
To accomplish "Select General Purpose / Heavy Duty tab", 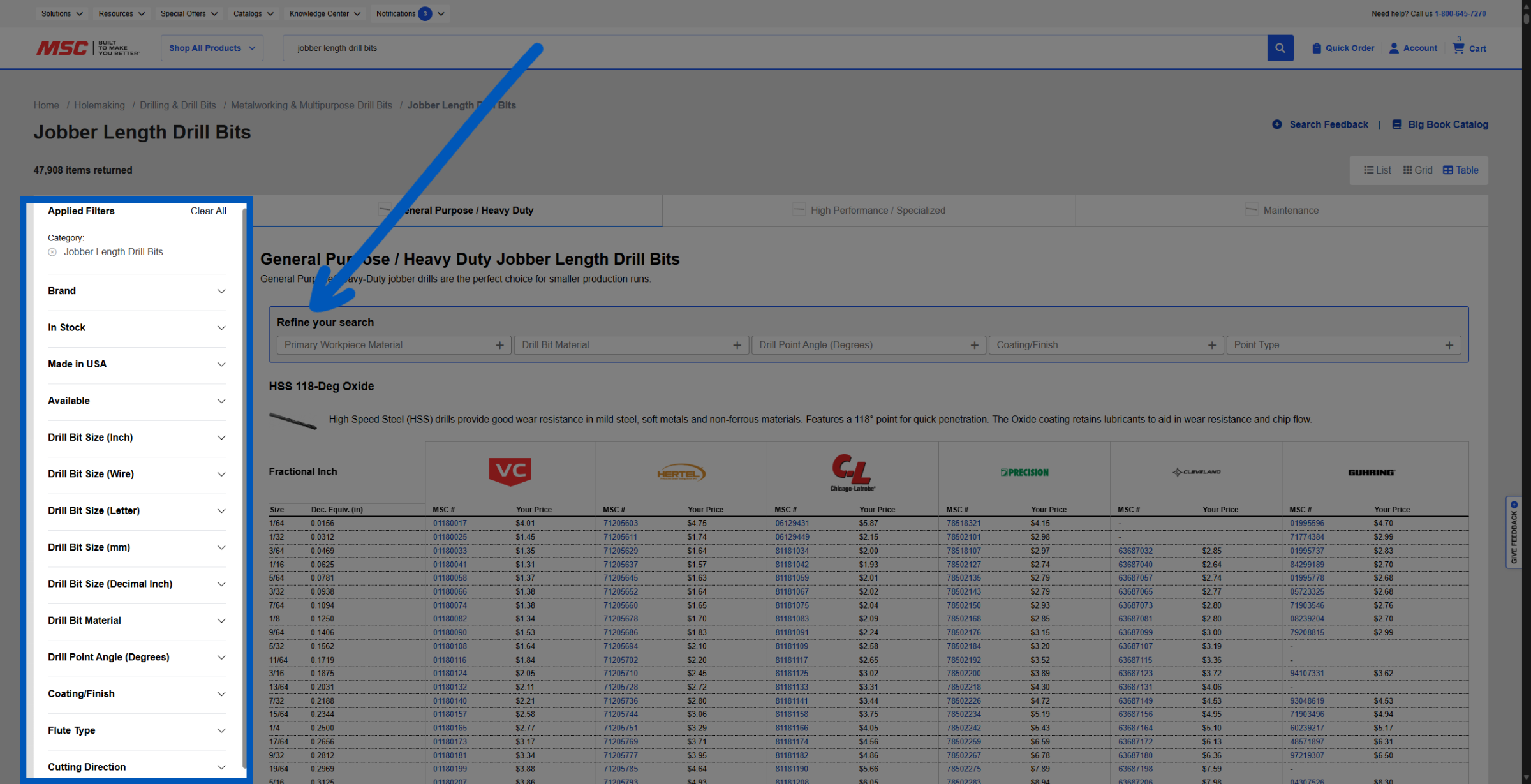I will (457, 211).
